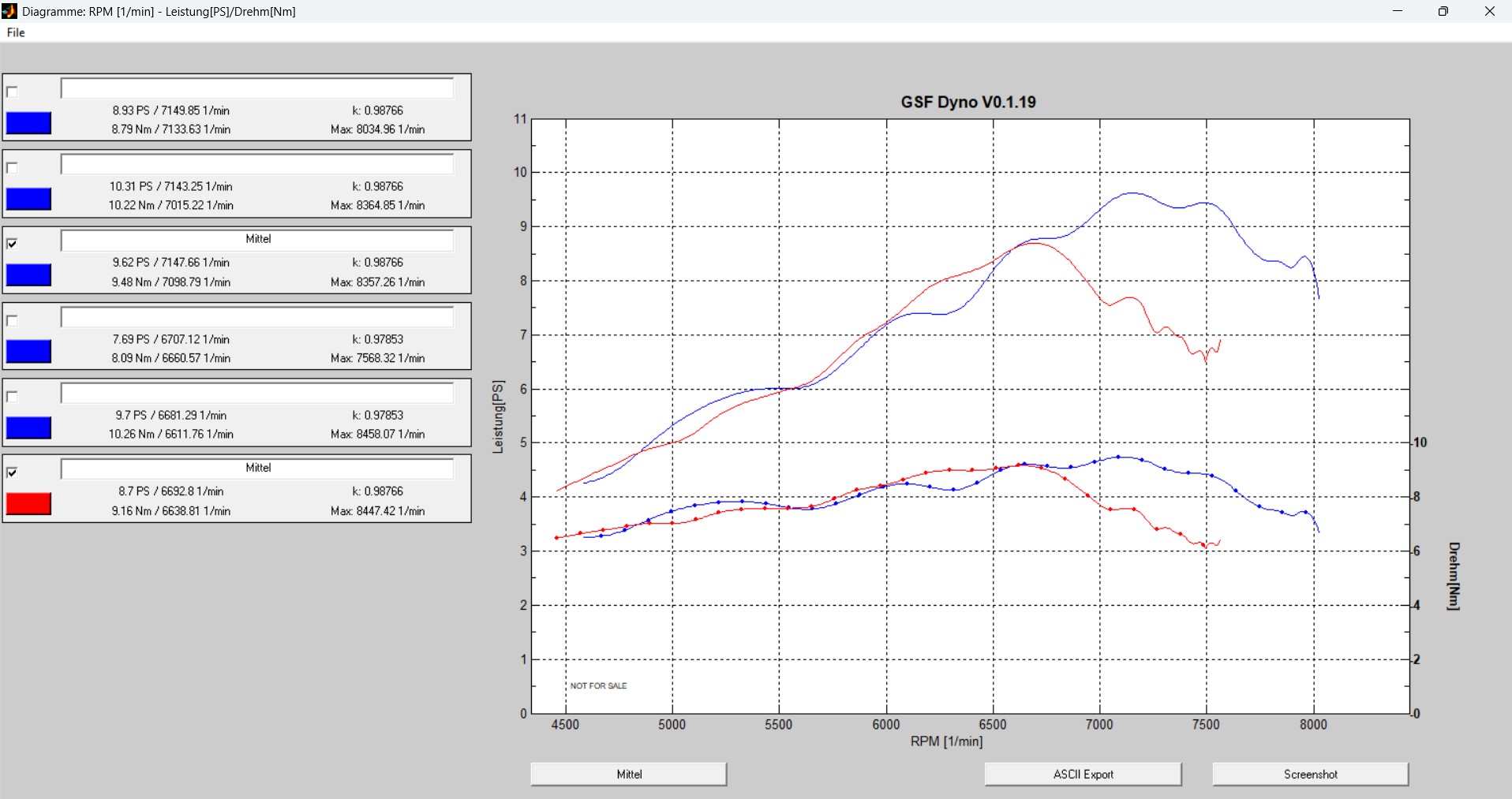Click the blue color swatch of 8.93 PS run

click(x=28, y=123)
